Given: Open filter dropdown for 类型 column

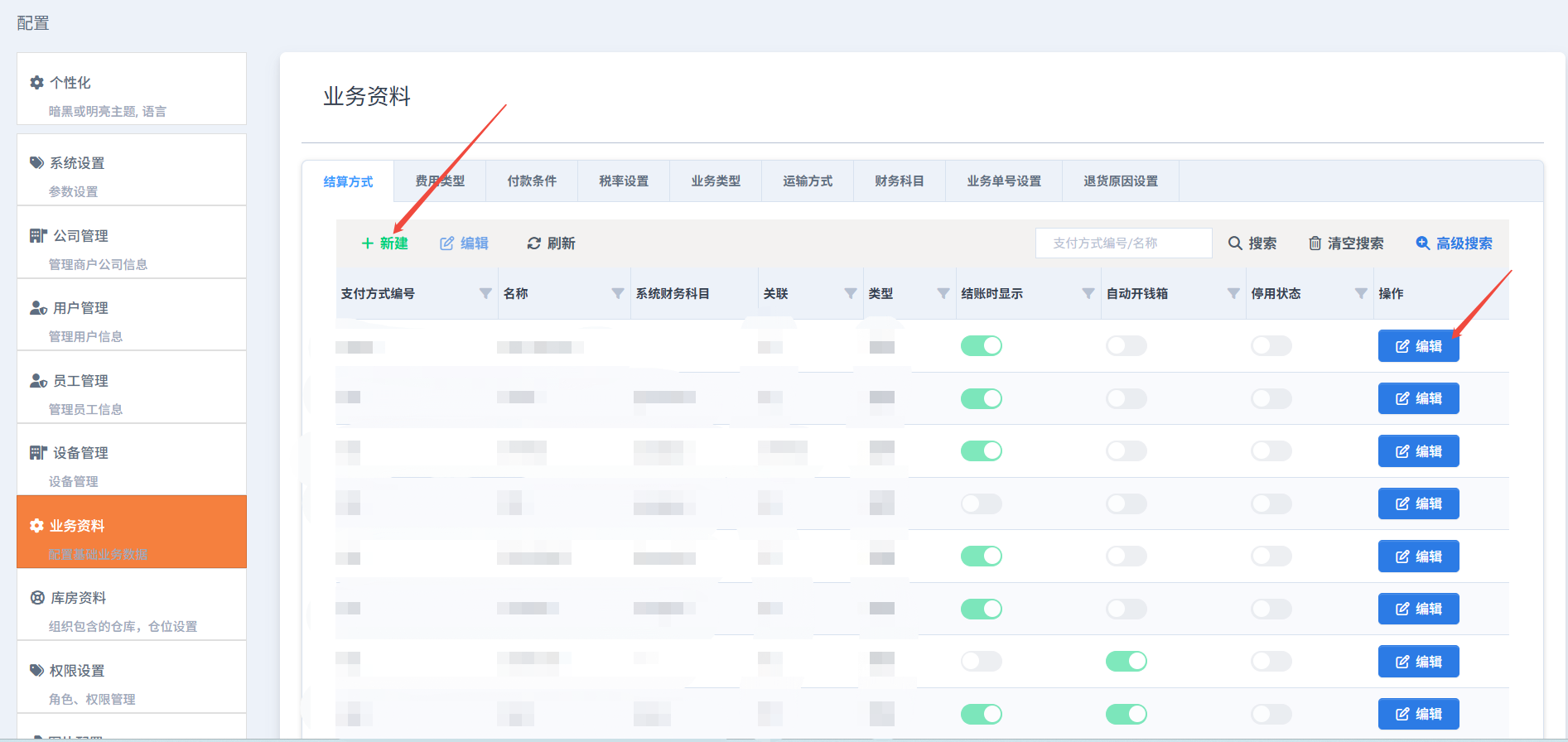Looking at the screenshot, I should click(x=943, y=294).
